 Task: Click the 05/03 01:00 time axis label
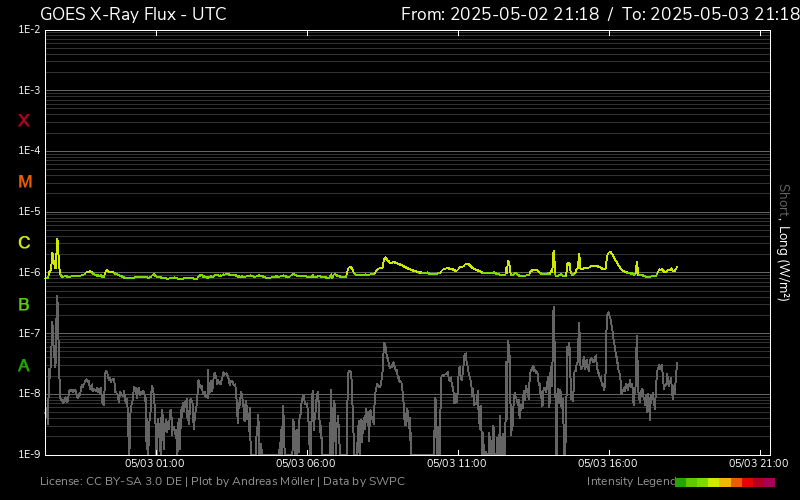[x=154, y=464]
